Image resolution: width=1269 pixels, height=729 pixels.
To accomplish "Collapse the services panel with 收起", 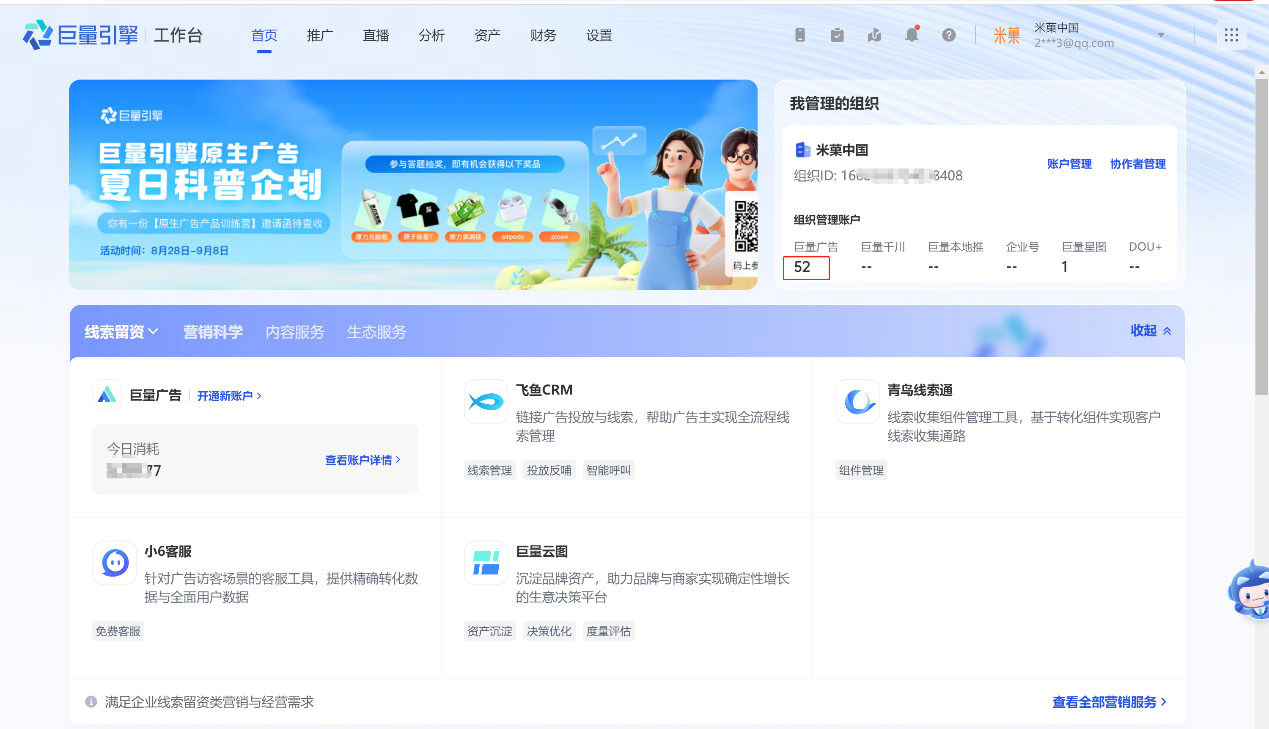I will (1151, 331).
